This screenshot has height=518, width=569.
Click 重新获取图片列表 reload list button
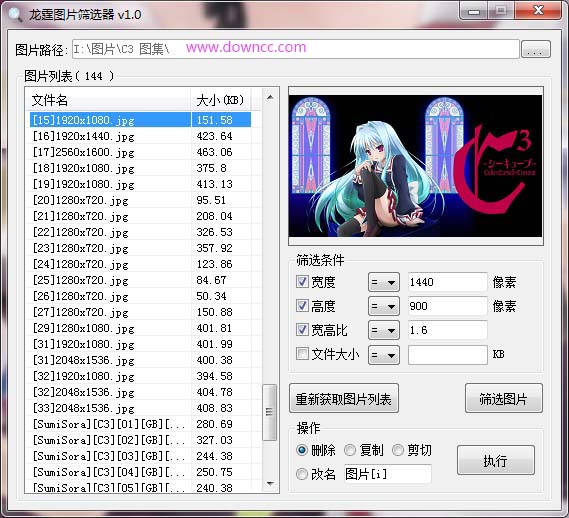[x=344, y=399]
